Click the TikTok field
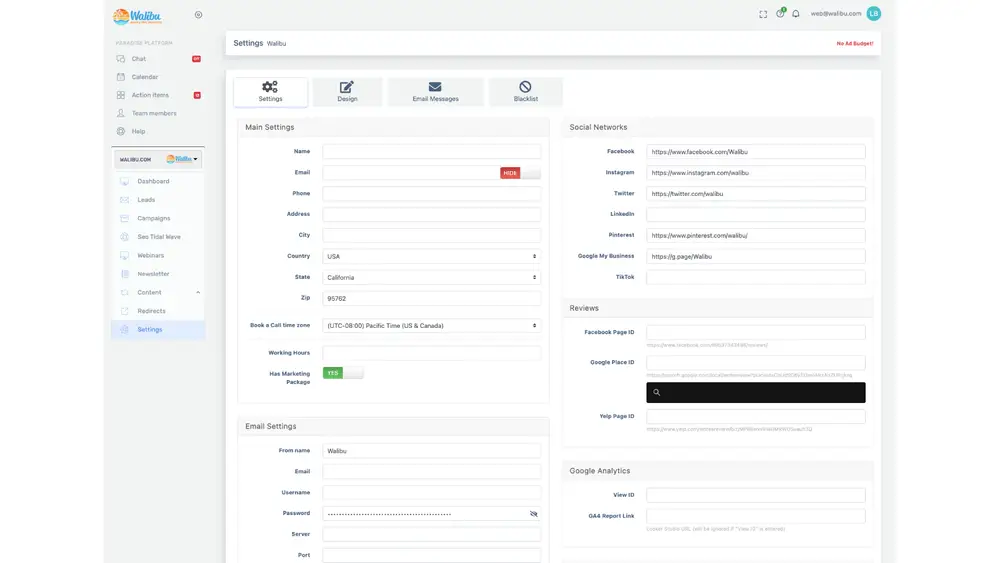The image size is (1000, 563). coord(756,277)
